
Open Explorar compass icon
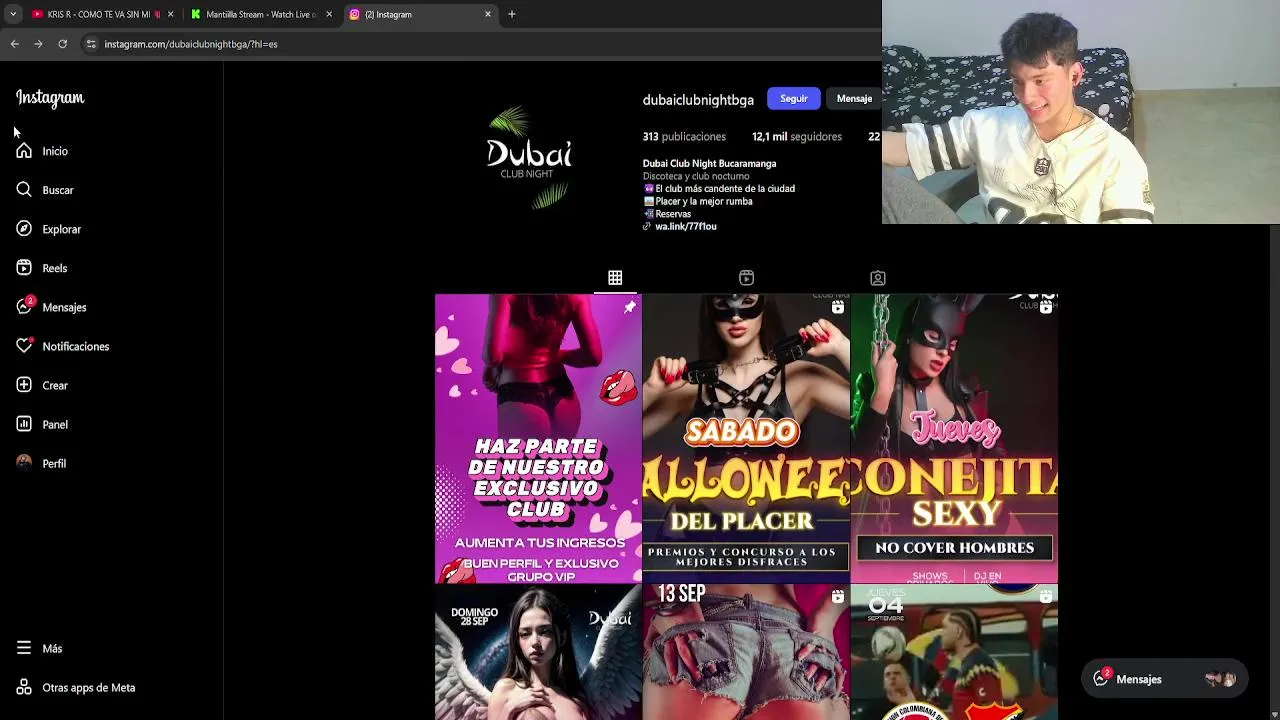click(x=24, y=229)
